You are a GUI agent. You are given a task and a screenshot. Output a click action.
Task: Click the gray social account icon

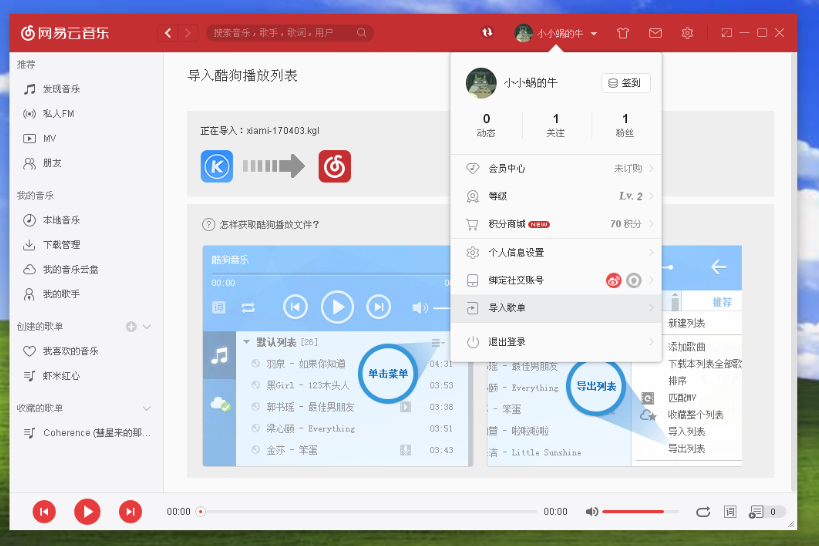tap(634, 281)
